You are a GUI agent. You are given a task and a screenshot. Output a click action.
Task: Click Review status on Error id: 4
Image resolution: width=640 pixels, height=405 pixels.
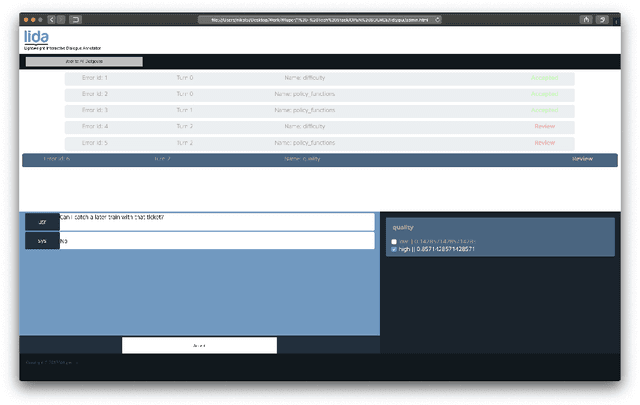click(x=544, y=127)
